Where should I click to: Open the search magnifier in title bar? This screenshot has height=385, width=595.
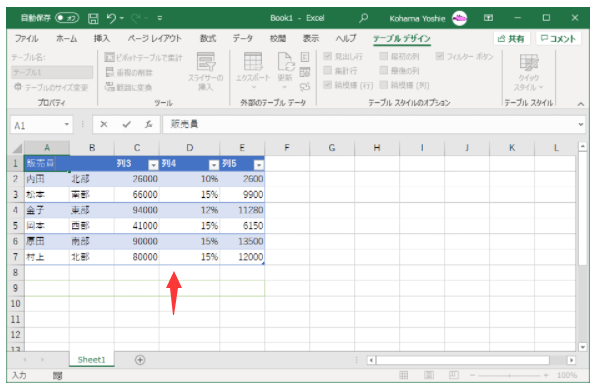coord(364,18)
